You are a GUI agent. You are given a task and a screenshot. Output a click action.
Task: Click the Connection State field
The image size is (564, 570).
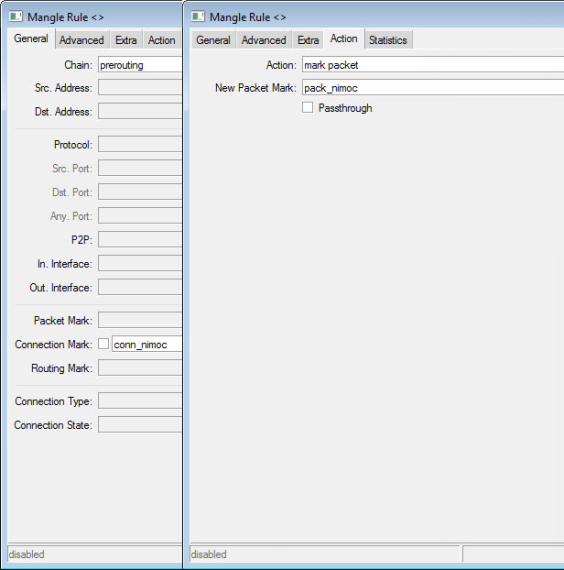point(140,425)
